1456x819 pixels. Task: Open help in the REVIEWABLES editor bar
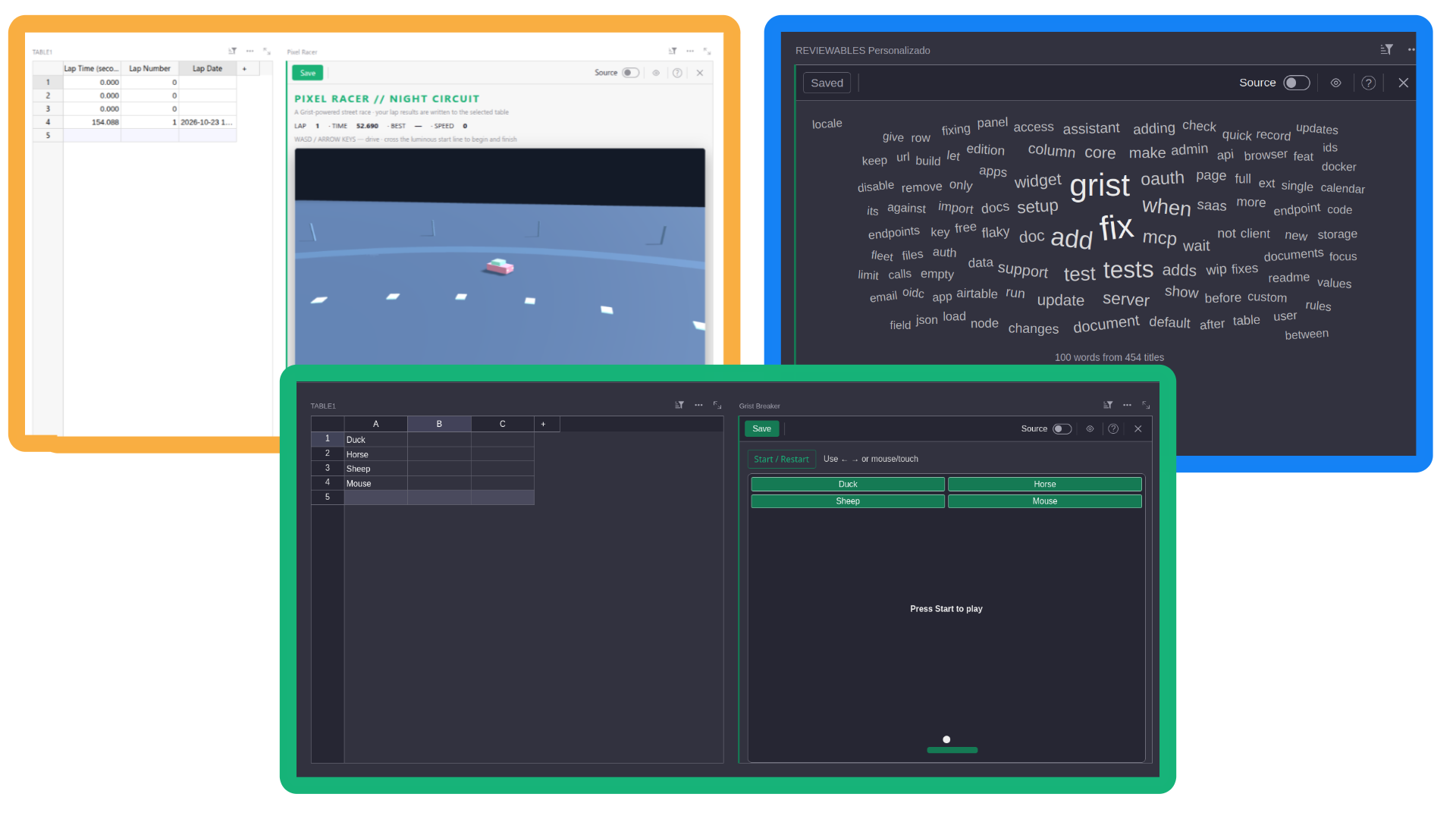click(x=1368, y=83)
